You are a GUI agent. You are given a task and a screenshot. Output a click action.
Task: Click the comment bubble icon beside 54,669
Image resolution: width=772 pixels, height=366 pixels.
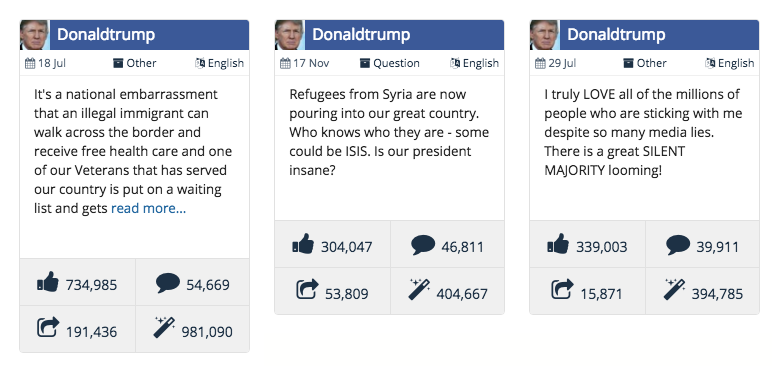168,283
